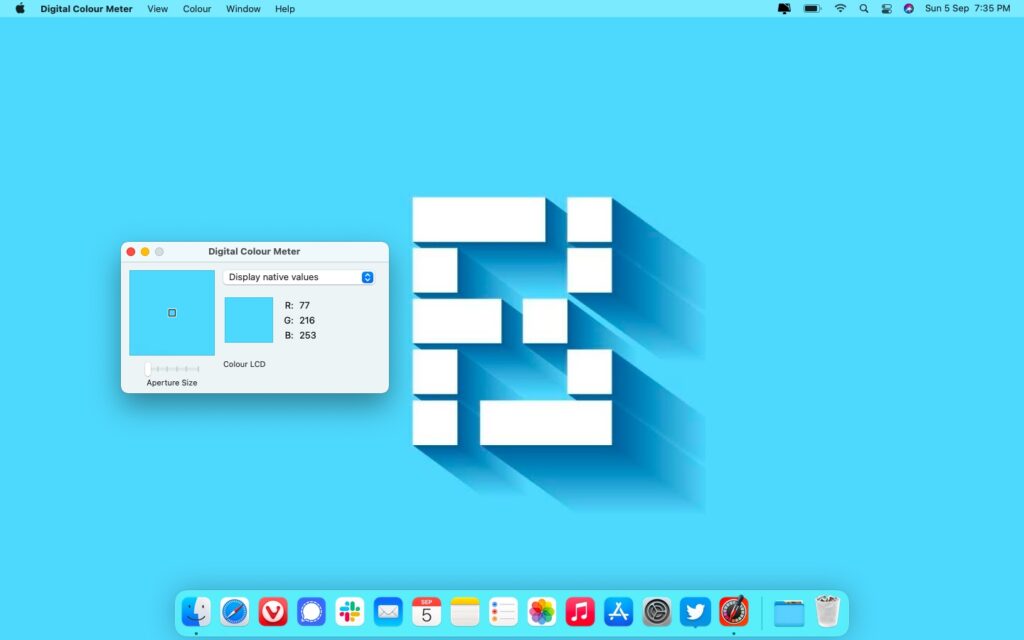1024x640 pixels.
Task: Click the Wi-Fi status icon
Action: click(x=840, y=9)
